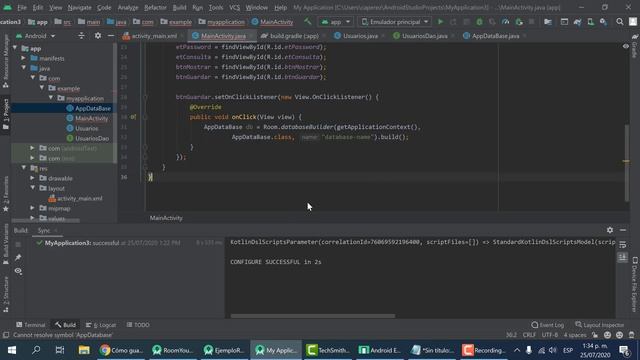
Task: Open the Build menu
Action: pyautogui.click(x=179, y=7)
